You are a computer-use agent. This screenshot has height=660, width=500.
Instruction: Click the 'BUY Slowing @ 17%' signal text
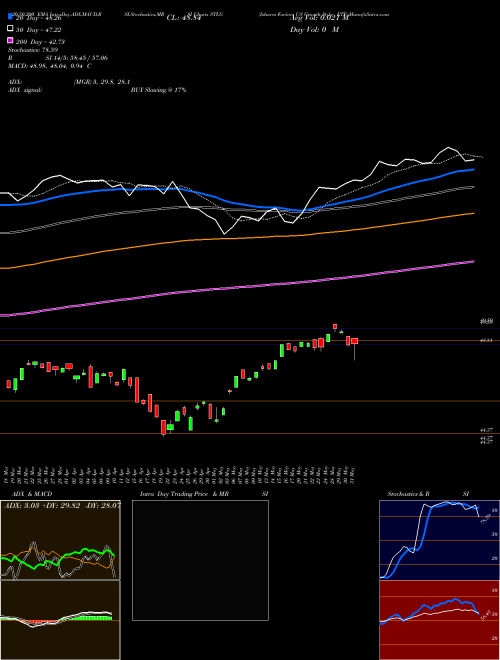[158, 90]
